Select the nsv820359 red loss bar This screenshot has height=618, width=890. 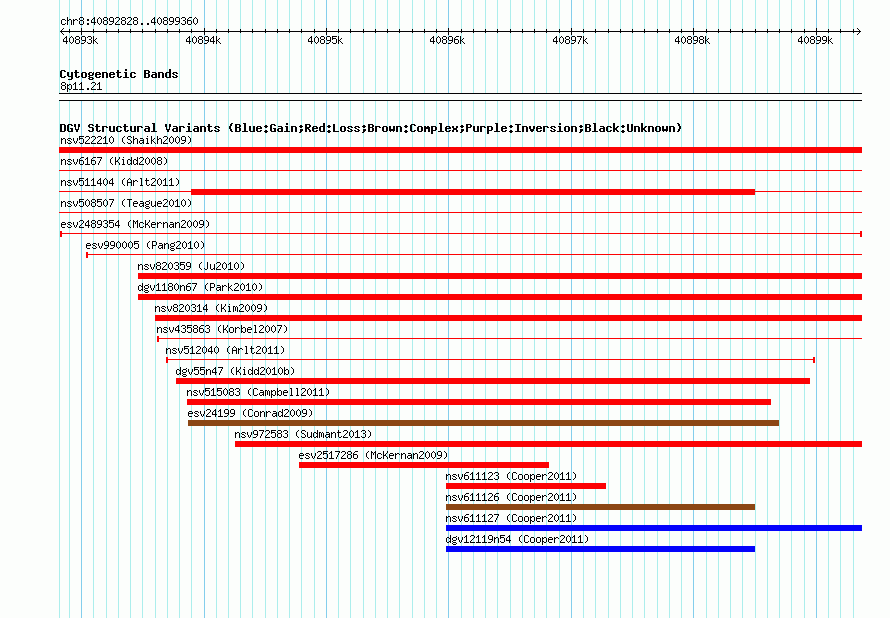pos(500,276)
